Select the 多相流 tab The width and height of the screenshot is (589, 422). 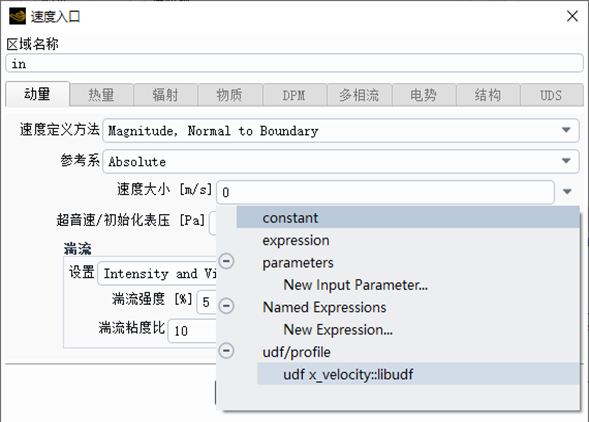[x=359, y=95]
